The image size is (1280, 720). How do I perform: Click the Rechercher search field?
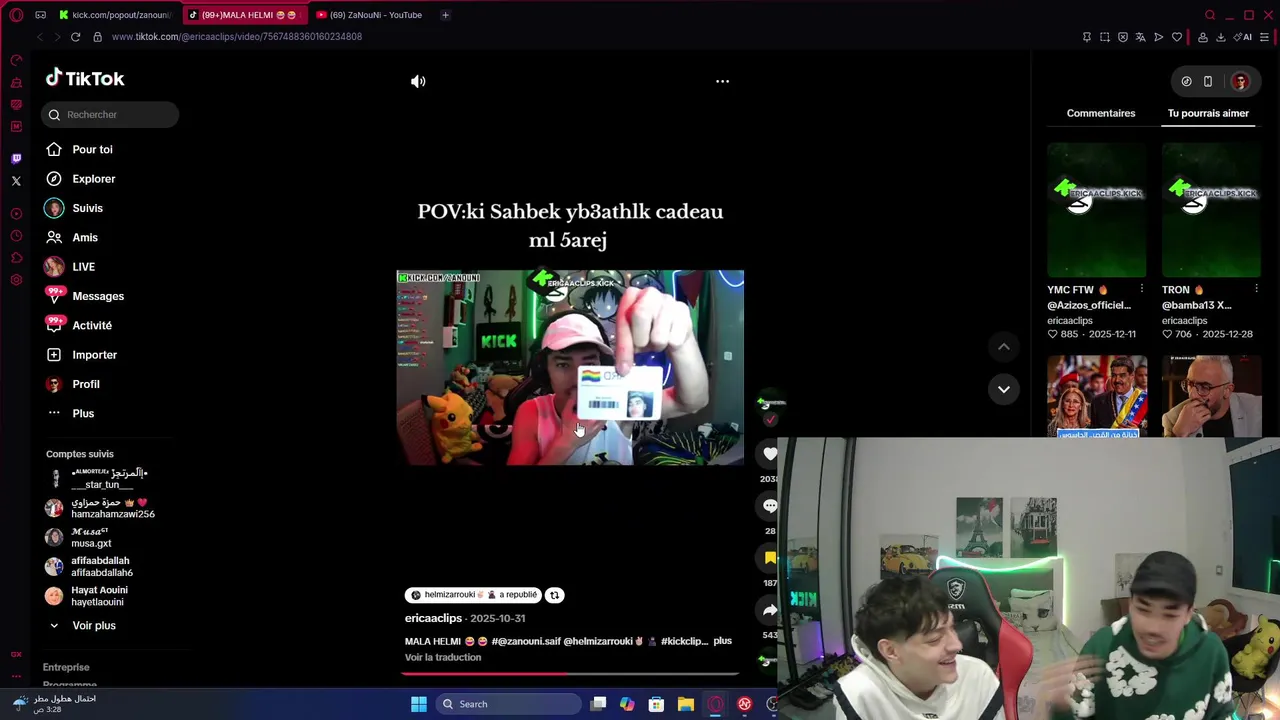[x=110, y=114]
